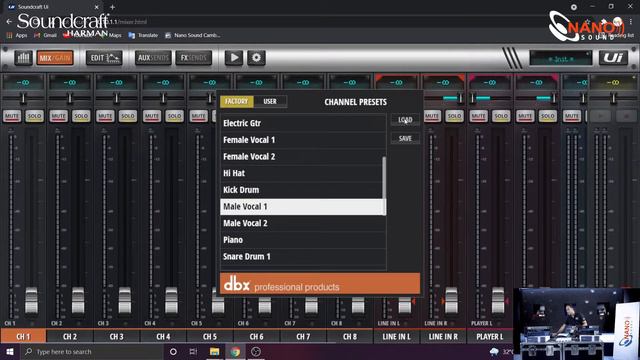
Task: Click the CH 2 pan slider
Action: coord(69,98)
